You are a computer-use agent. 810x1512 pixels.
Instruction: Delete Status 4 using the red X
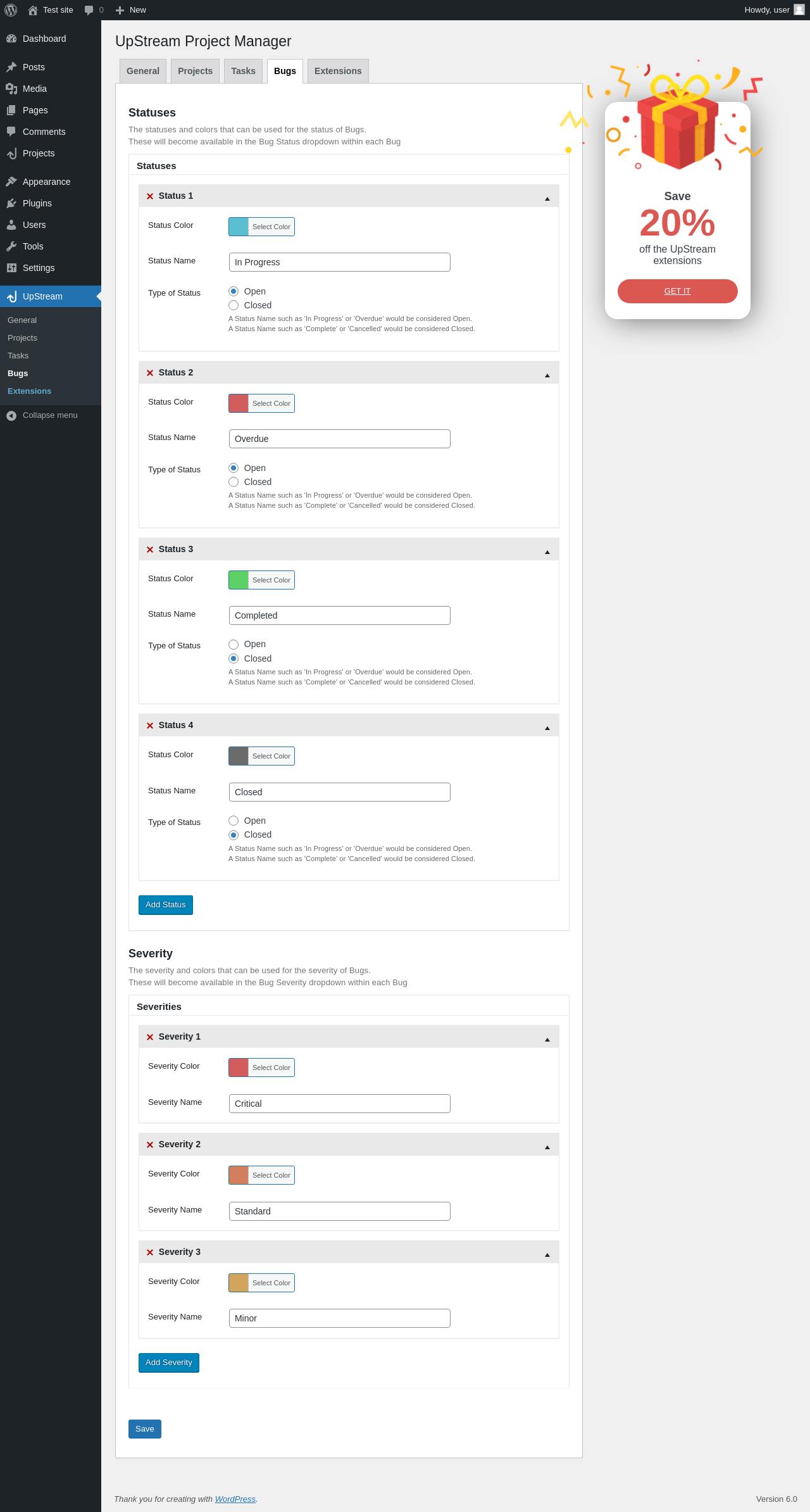coord(150,726)
